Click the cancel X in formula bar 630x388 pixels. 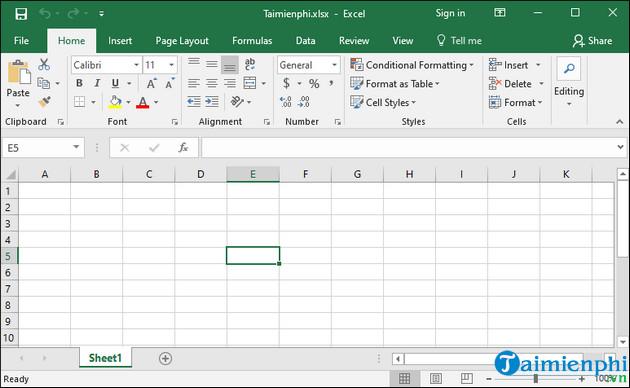125,148
